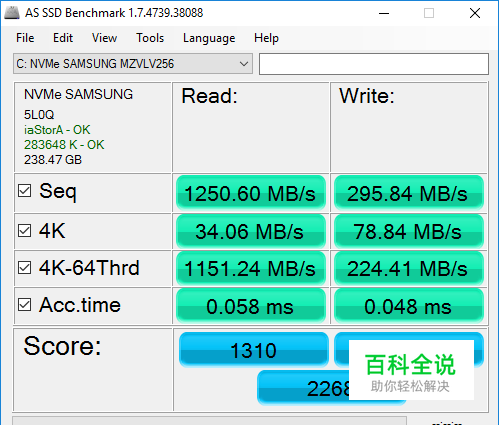
Task: Click the empty text field beside drive selector
Action: [374, 64]
